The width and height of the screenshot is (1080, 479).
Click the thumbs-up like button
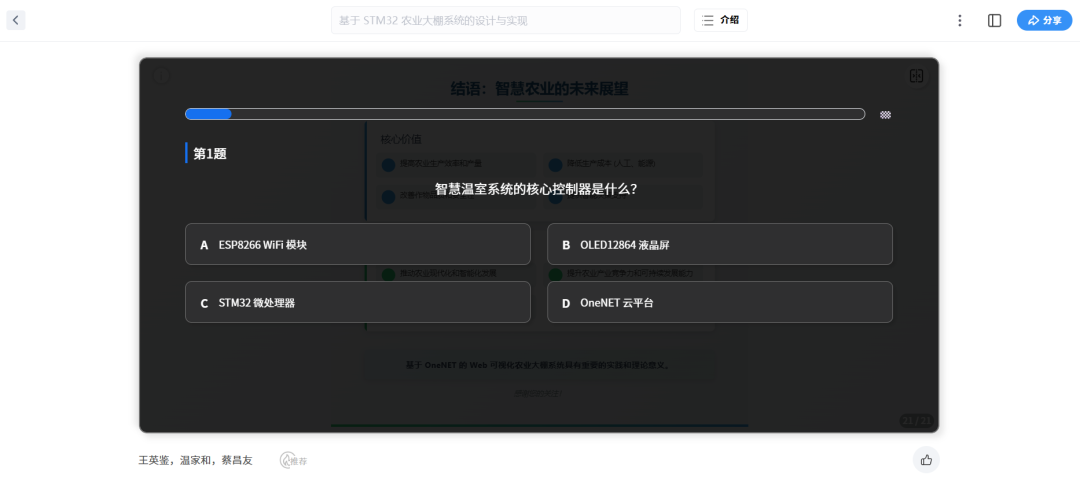[x=926, y=460]
